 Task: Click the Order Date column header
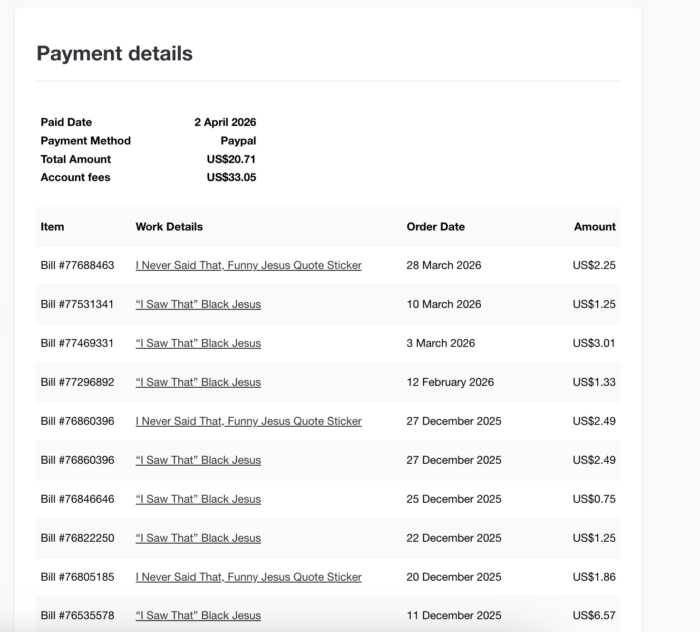[436, 227]
